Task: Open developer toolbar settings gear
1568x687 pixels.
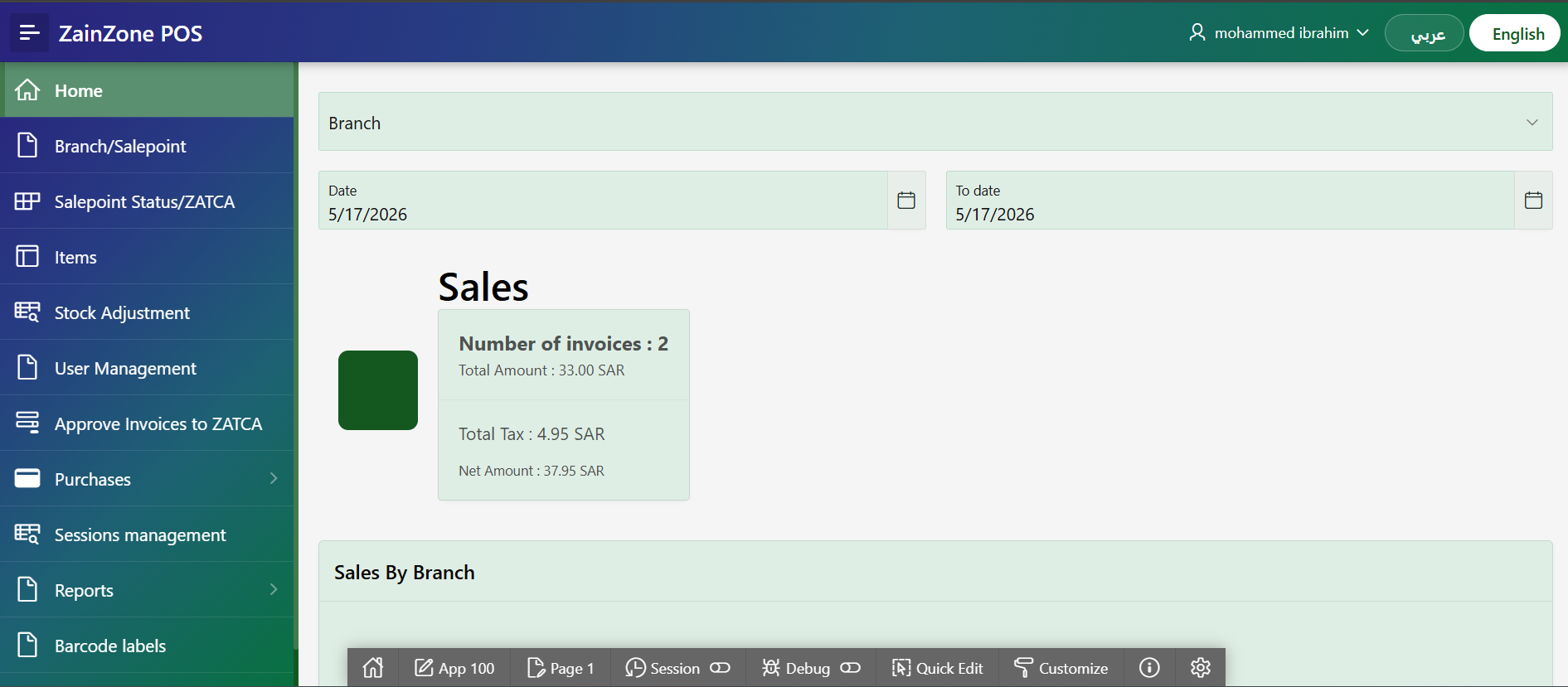Action: [1201, 668]
